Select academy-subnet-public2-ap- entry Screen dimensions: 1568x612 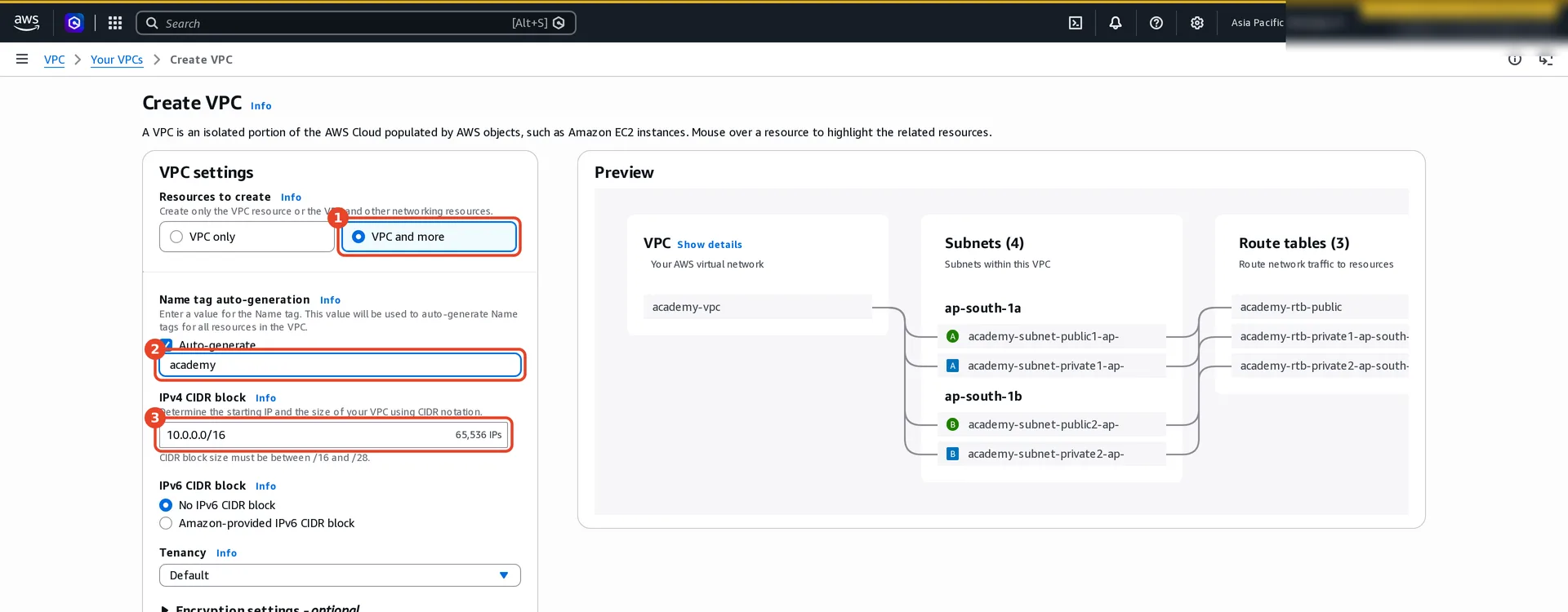pos(1051,424)
